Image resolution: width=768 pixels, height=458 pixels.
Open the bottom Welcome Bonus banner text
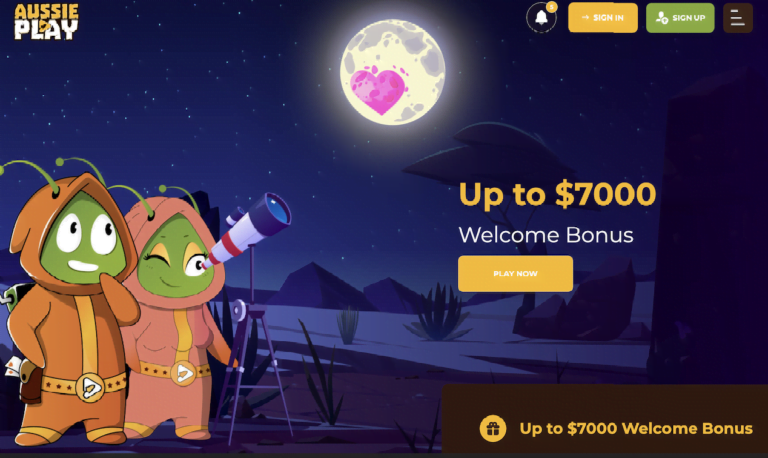[636, 429]
